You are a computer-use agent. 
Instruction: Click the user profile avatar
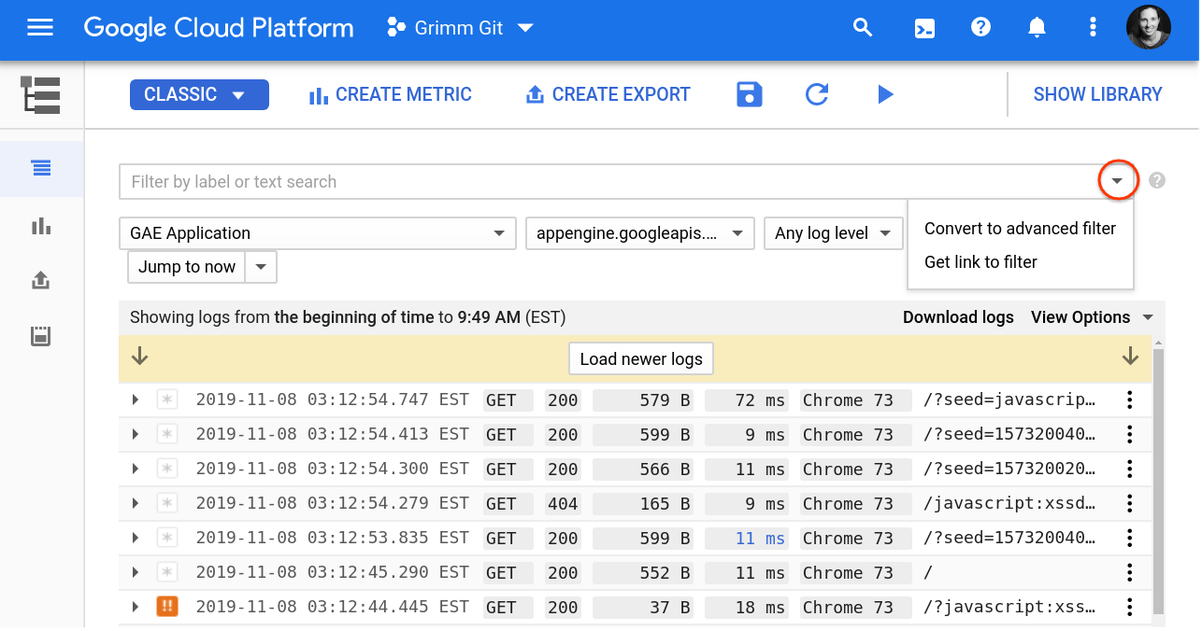click(1149, 28)
